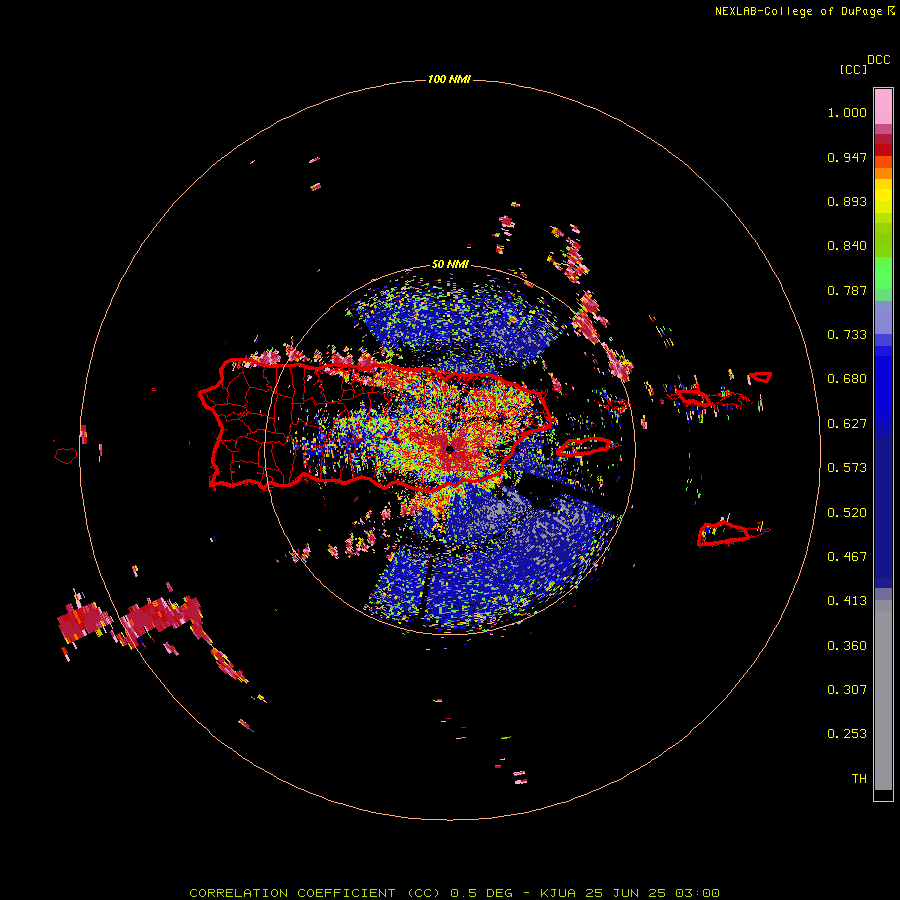
Task: Click the NEXLAB-College of DuPage credit text
Action: pos(798,11)
